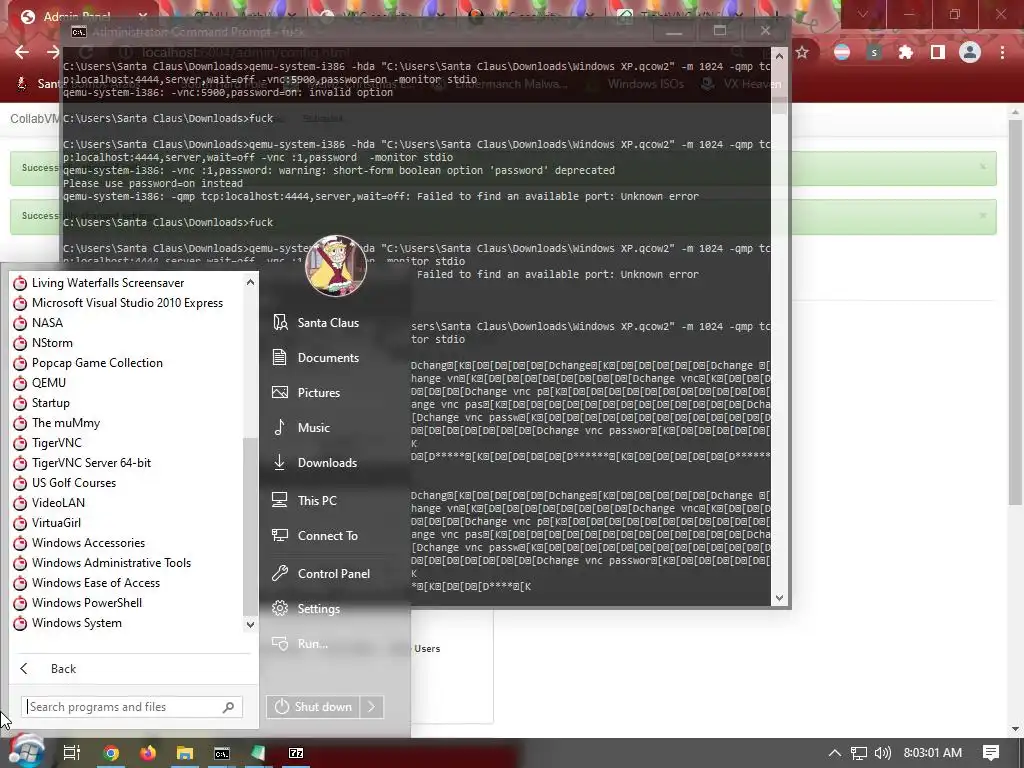
Task: Open Santa Claus user folder
Action: pyautogui.click(x=317, y=323)
